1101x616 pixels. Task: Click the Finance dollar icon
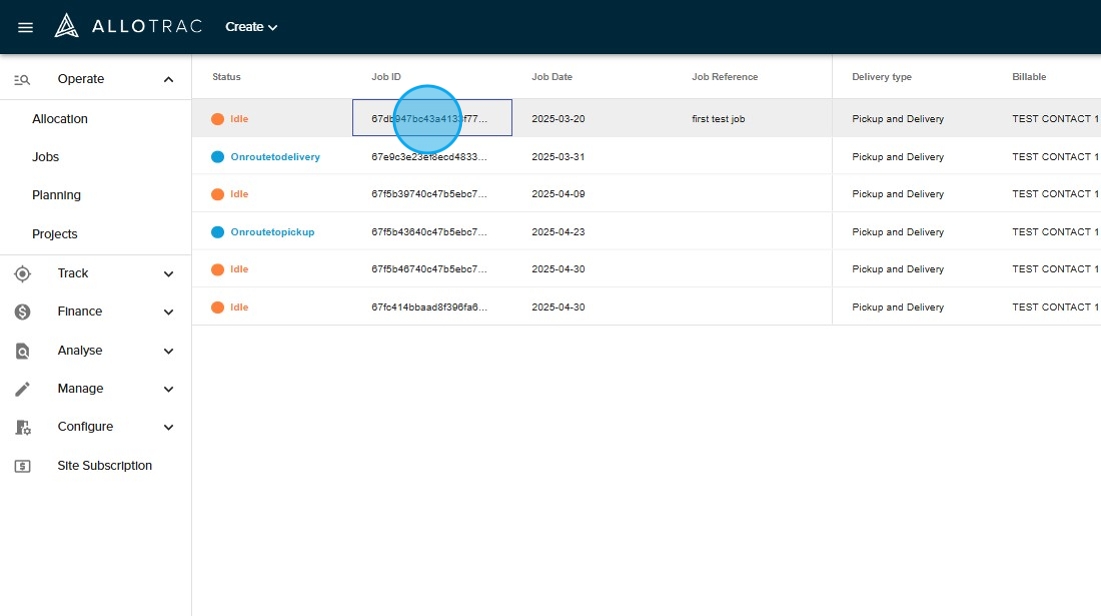(22, 312)
